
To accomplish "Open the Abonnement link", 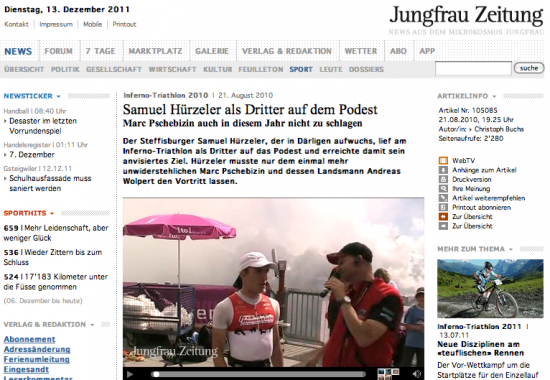I will (x=29, y=339).
